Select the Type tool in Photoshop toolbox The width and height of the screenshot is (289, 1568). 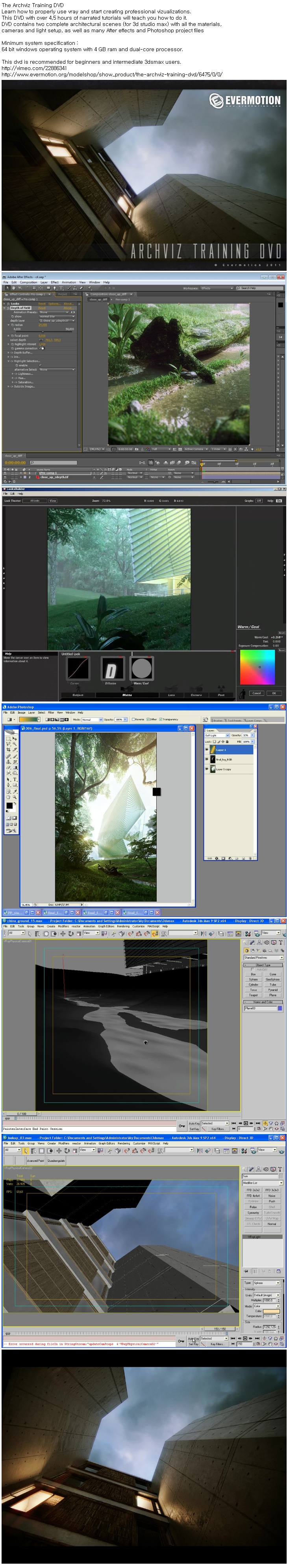pyautogui.click(x=15, y=779)
